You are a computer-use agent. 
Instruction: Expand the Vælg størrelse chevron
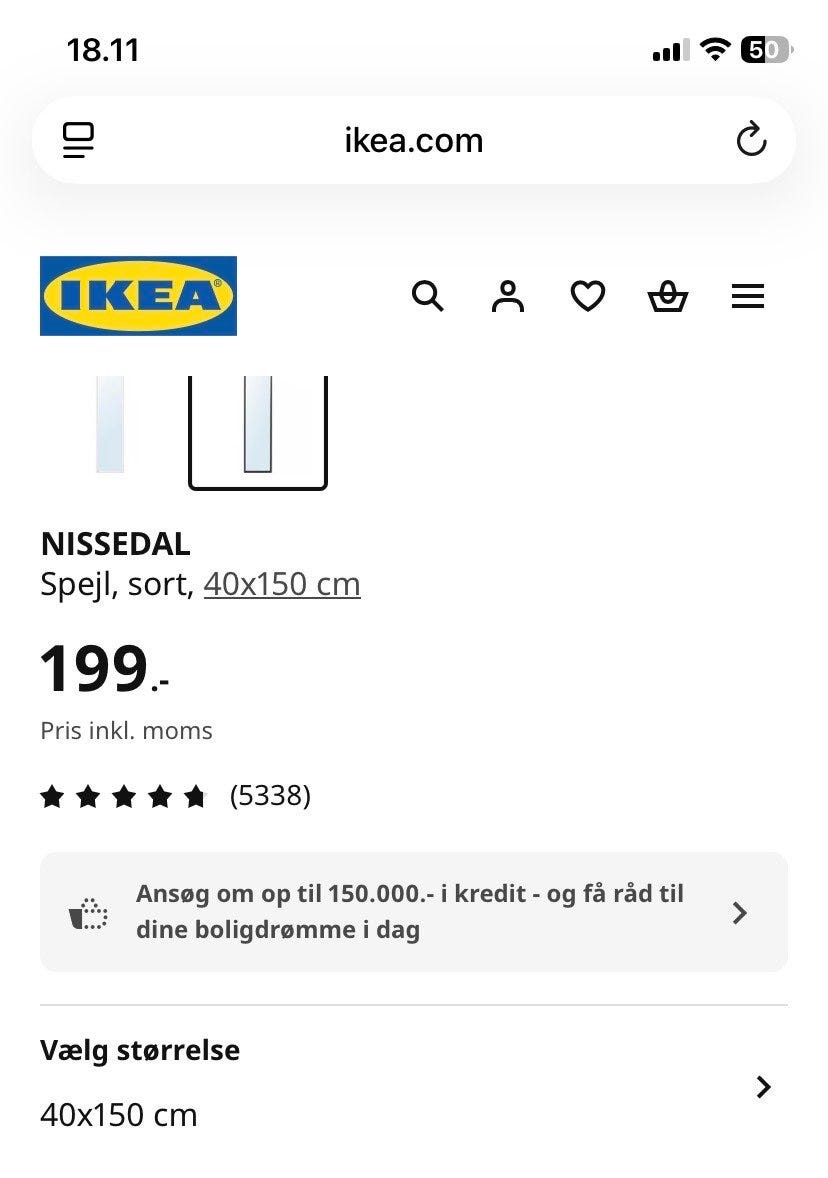764,1087
